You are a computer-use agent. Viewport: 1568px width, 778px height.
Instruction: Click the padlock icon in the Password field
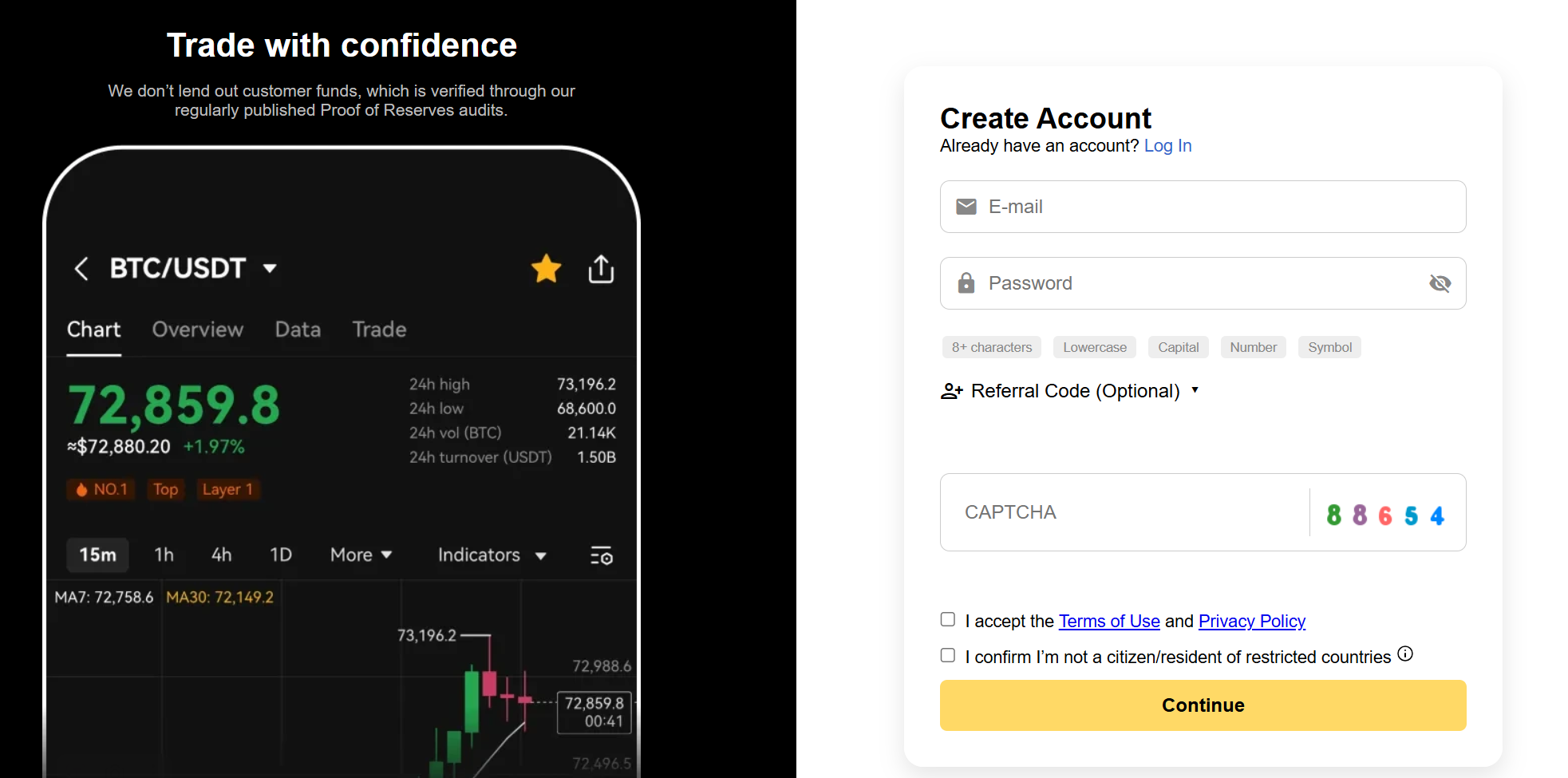pyautogui.click(x=966, y=283)
